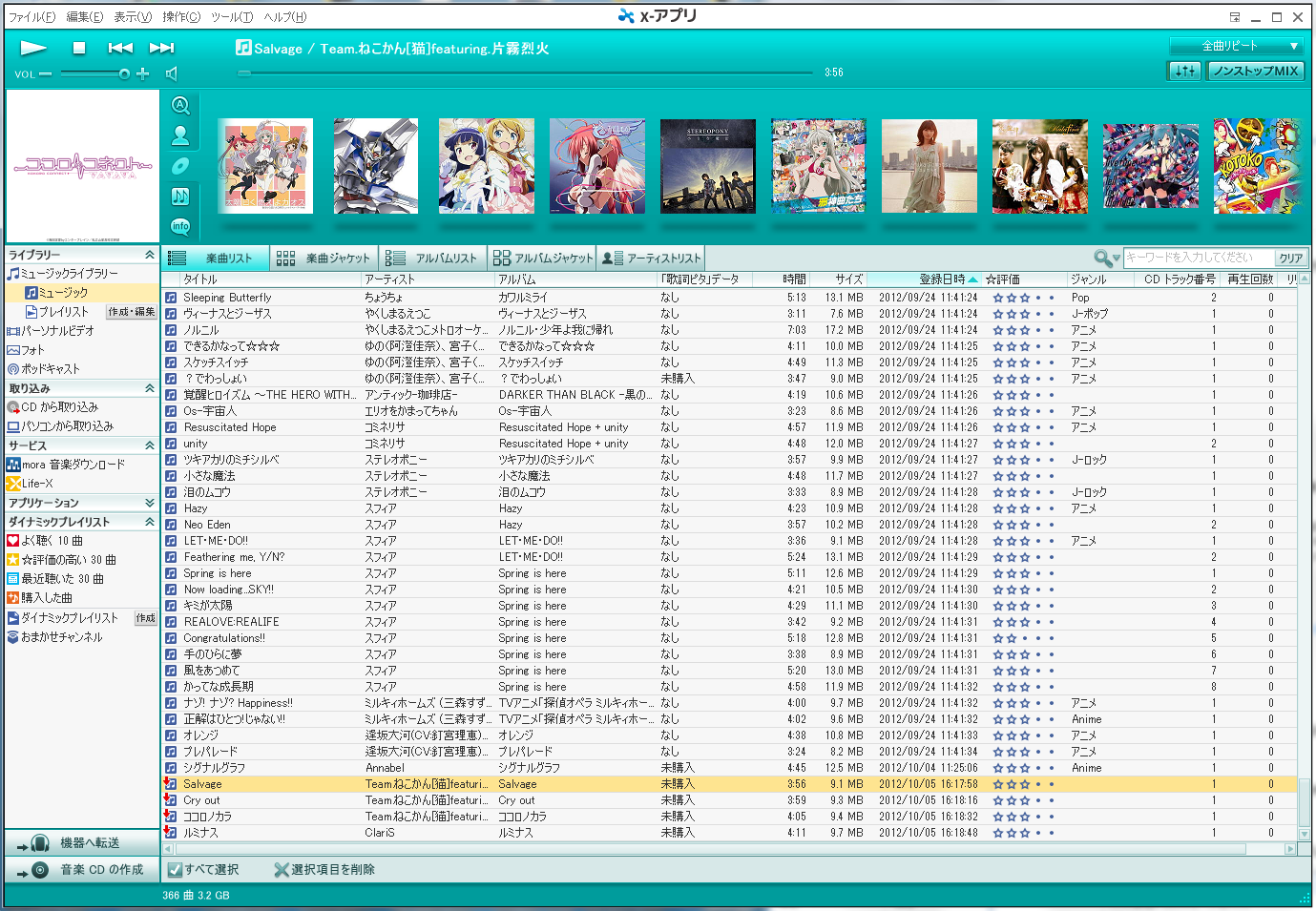Viewport: 1316px width, 911px height.
Task: Collapse the ライブラリー section
Action: click(x=150, y=255)
